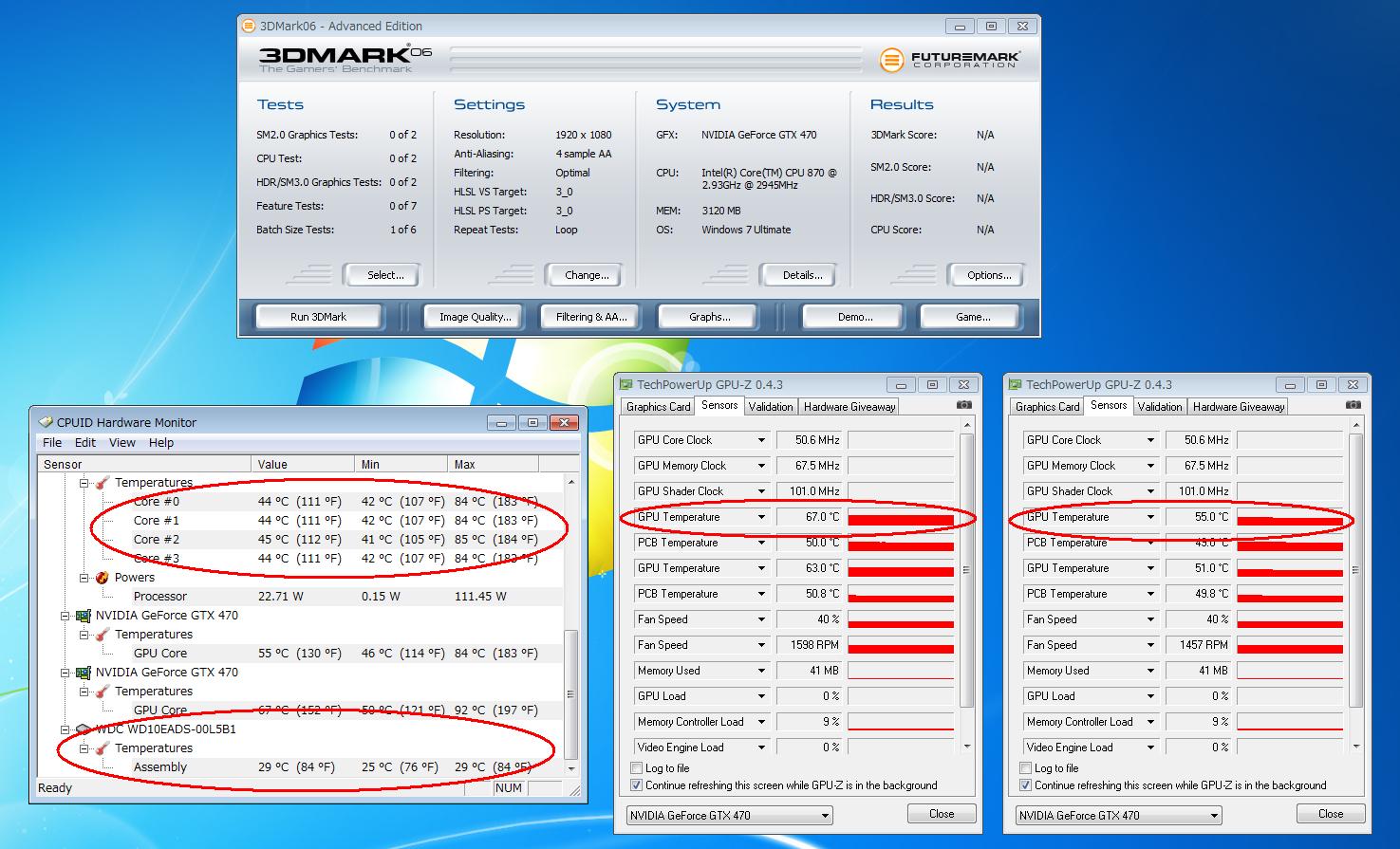This screenshot has height=849, width=1400.
Task: Click the Powers flame icon in Hardware Monitor
Action: pos(103,577)
